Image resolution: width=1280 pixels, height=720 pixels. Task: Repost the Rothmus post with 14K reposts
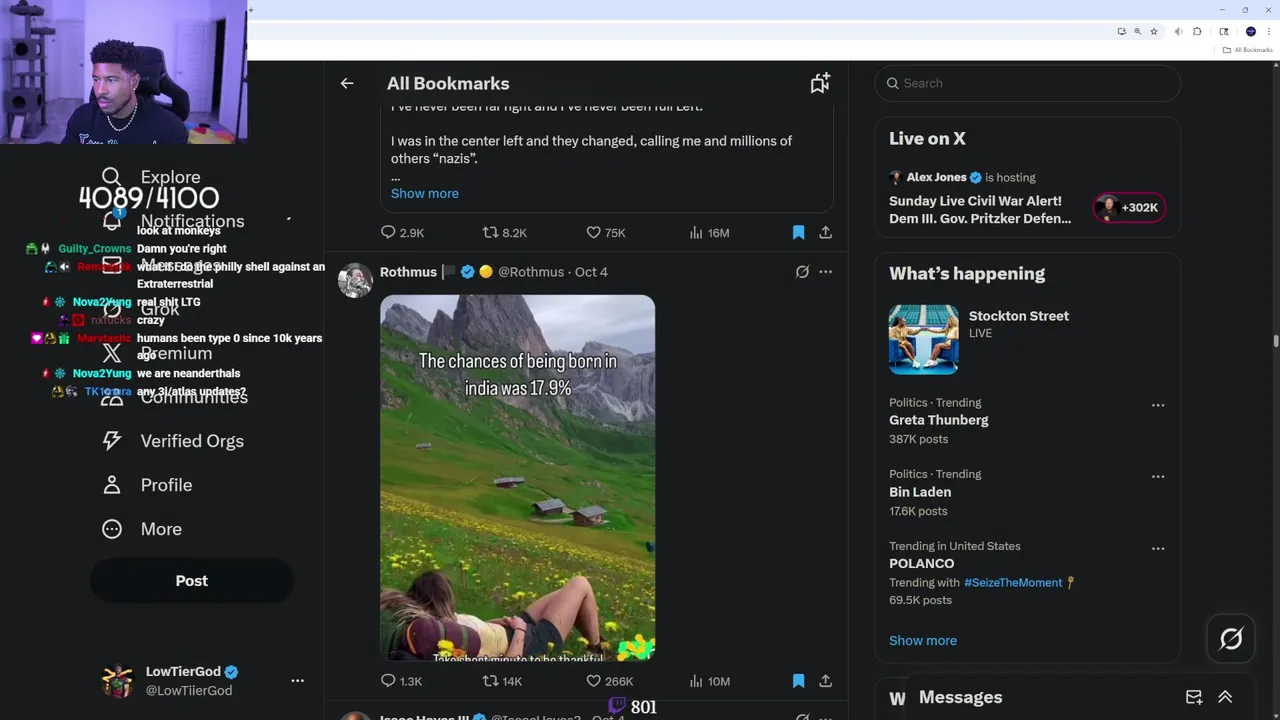point(490,681)
